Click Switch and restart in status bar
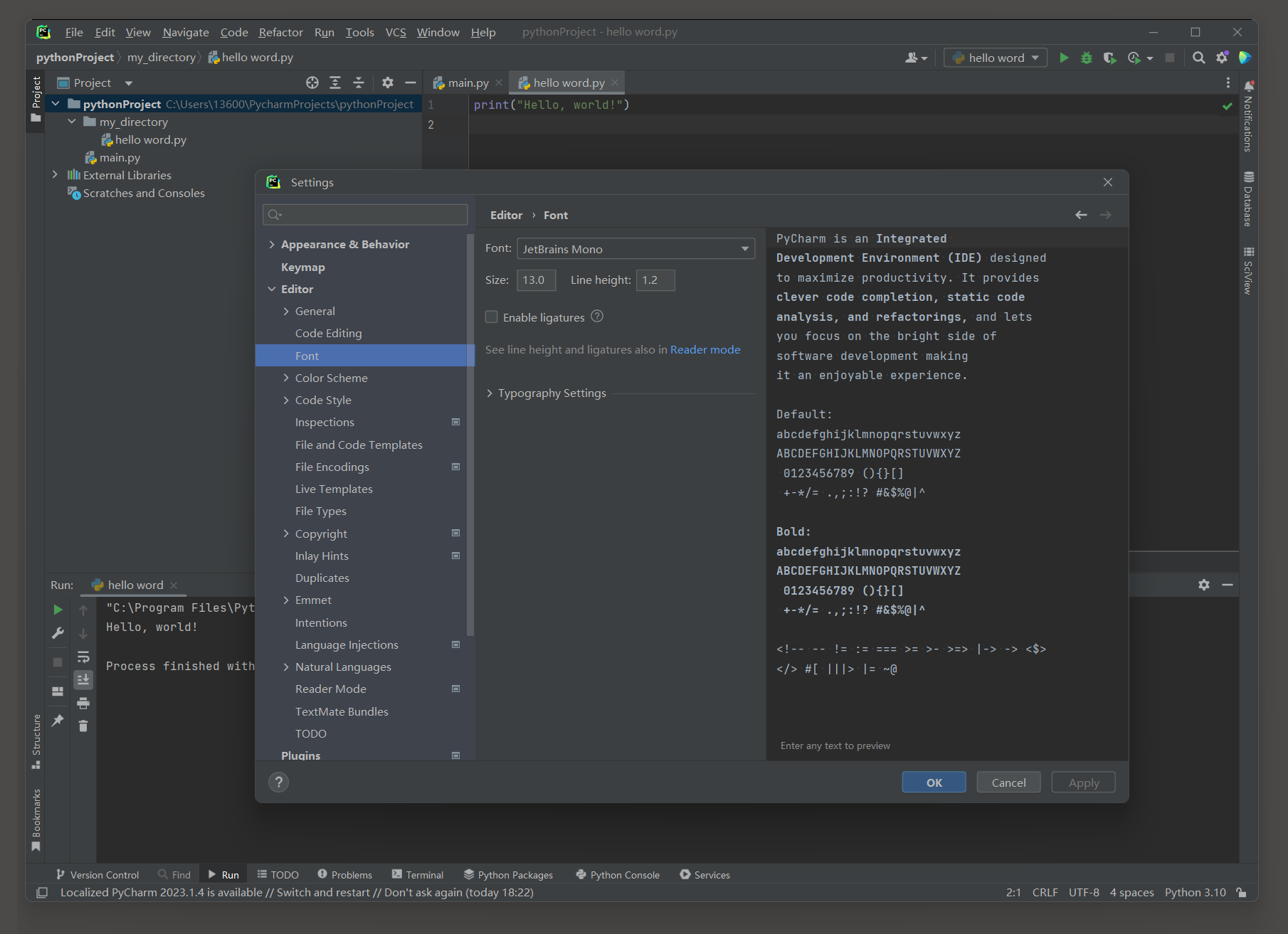 [323, 893]
